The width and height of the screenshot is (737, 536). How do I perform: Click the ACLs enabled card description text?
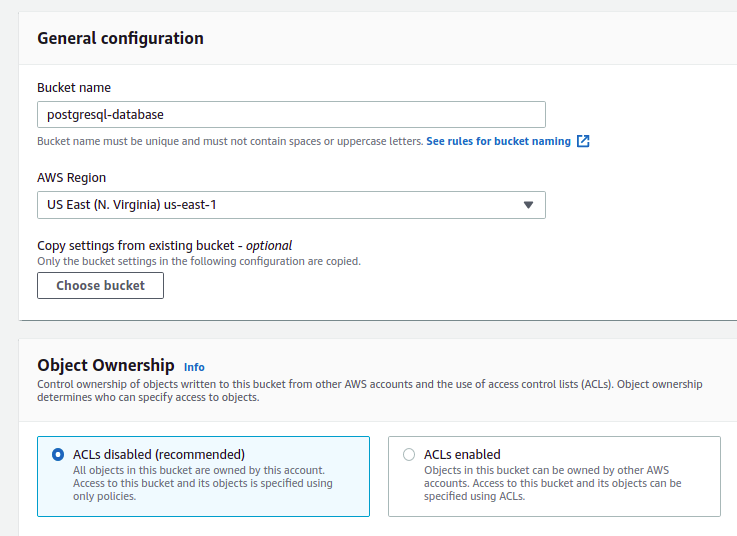click(552, 483)
